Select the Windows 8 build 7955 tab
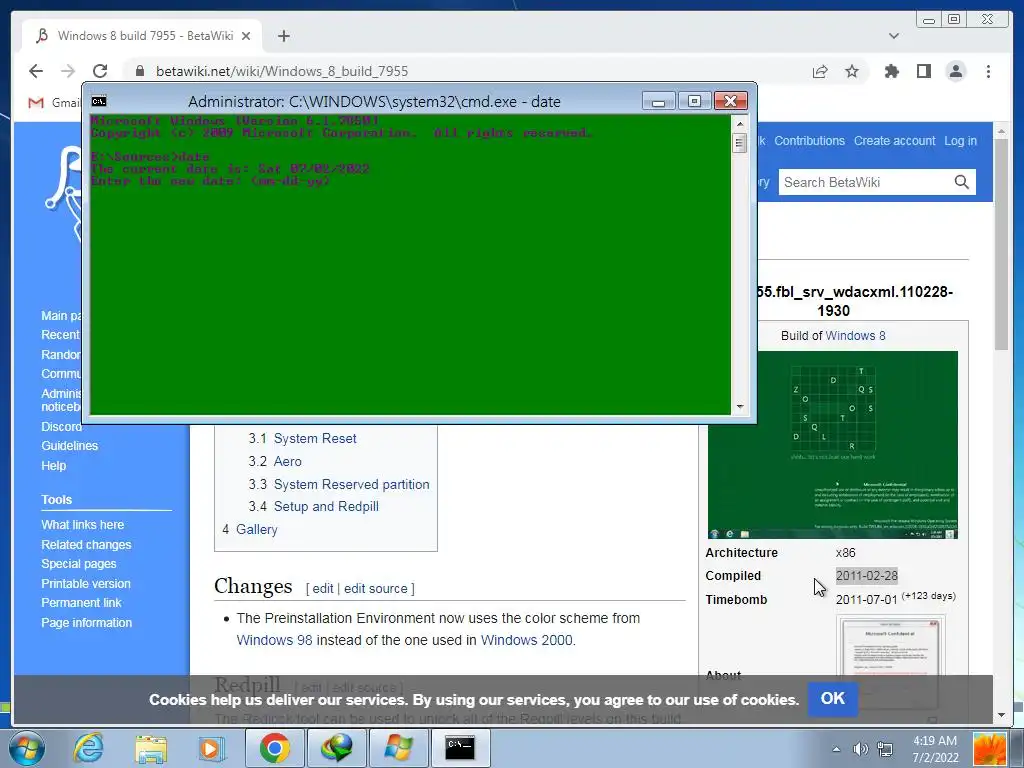Screen dimensions: 1024x768 (x=142, y=36)
